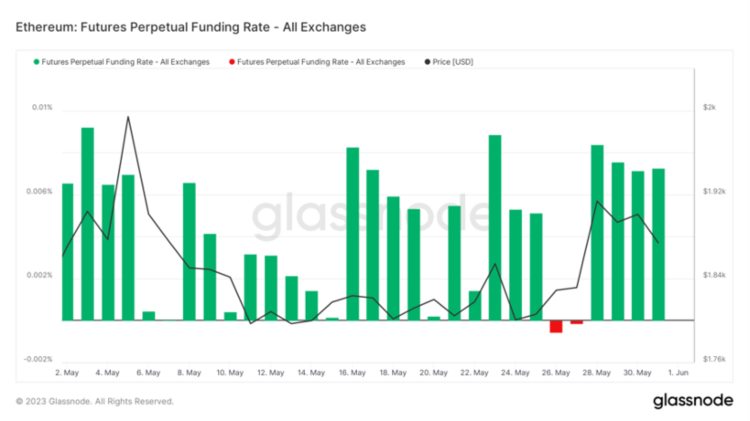The image size is (750, 421).
Task: Click the '© 2023 Glassnode. All Rights Reserved.' text
Action: [95, 401]
